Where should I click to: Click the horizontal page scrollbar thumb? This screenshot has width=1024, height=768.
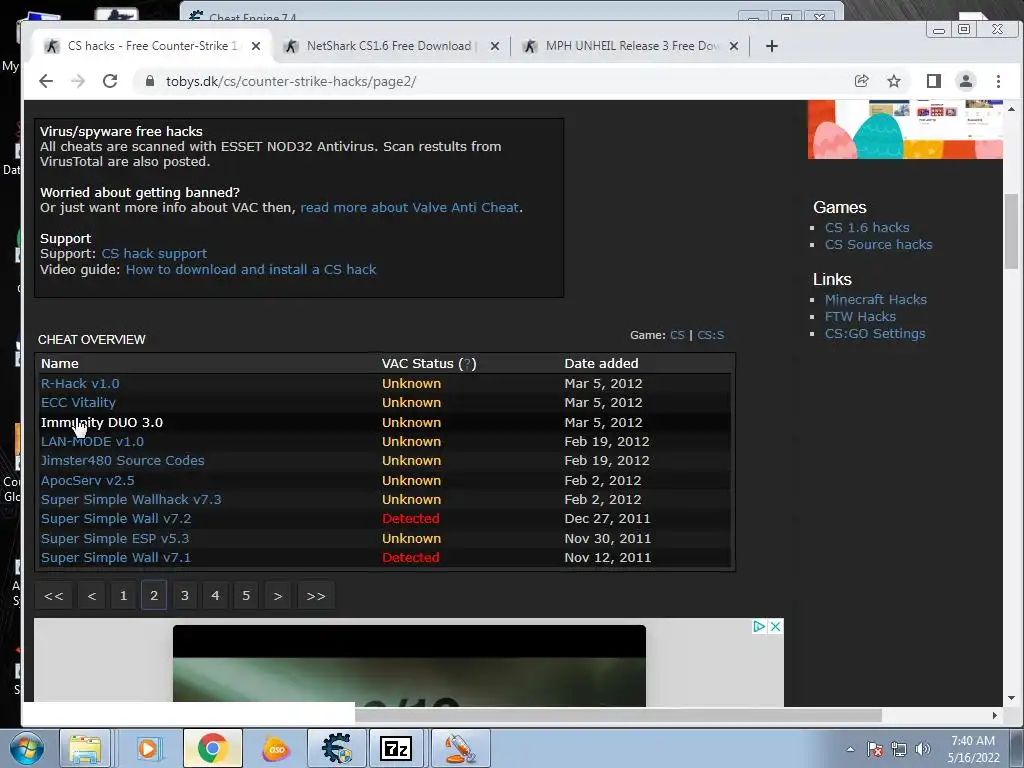coord(618,716)
